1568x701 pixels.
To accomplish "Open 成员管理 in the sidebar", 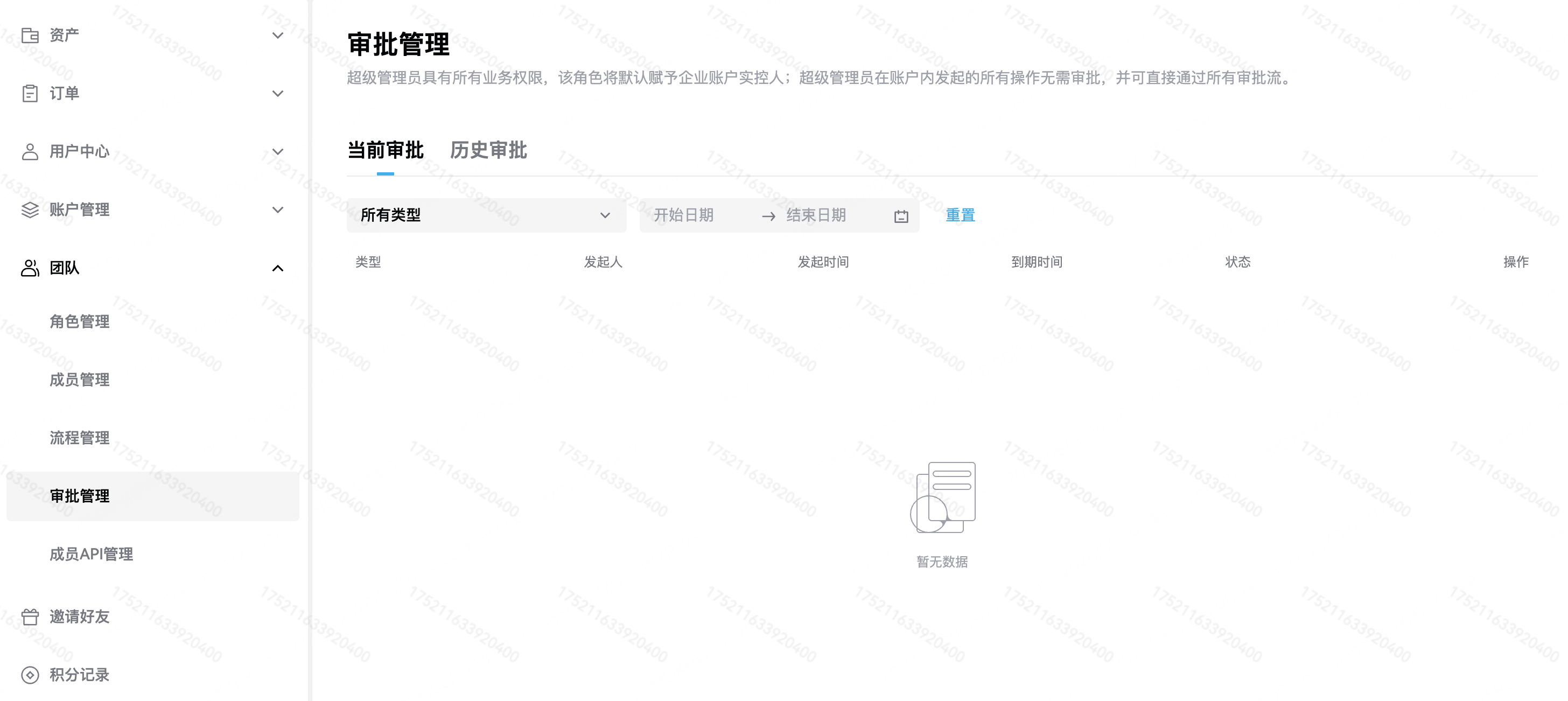I will click(80, 380).
